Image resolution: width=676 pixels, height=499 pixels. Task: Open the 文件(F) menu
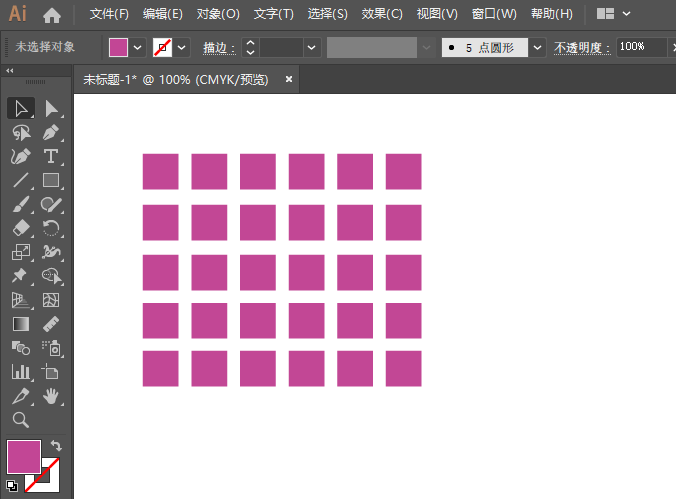pos(109,14)
